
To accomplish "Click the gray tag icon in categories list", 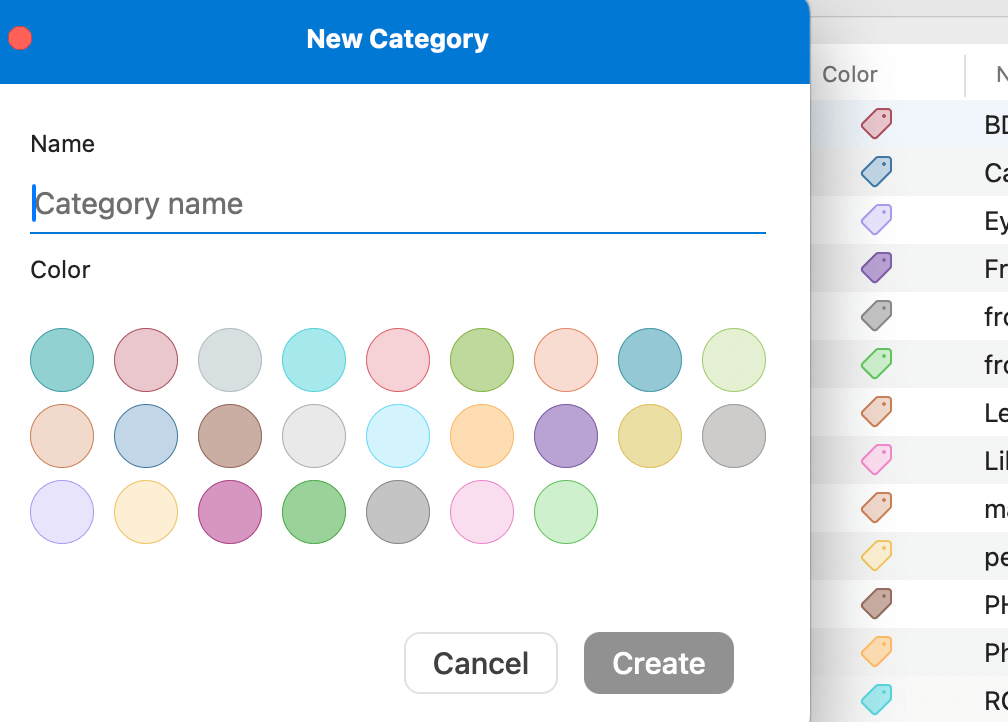I will pos(877,316).
